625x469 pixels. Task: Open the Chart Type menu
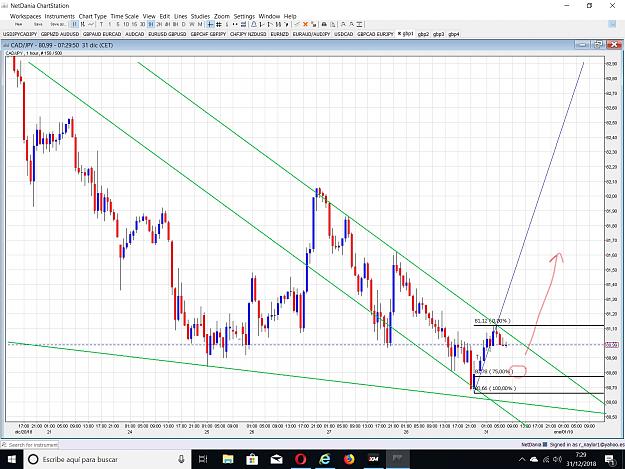[x=92, y=16]
